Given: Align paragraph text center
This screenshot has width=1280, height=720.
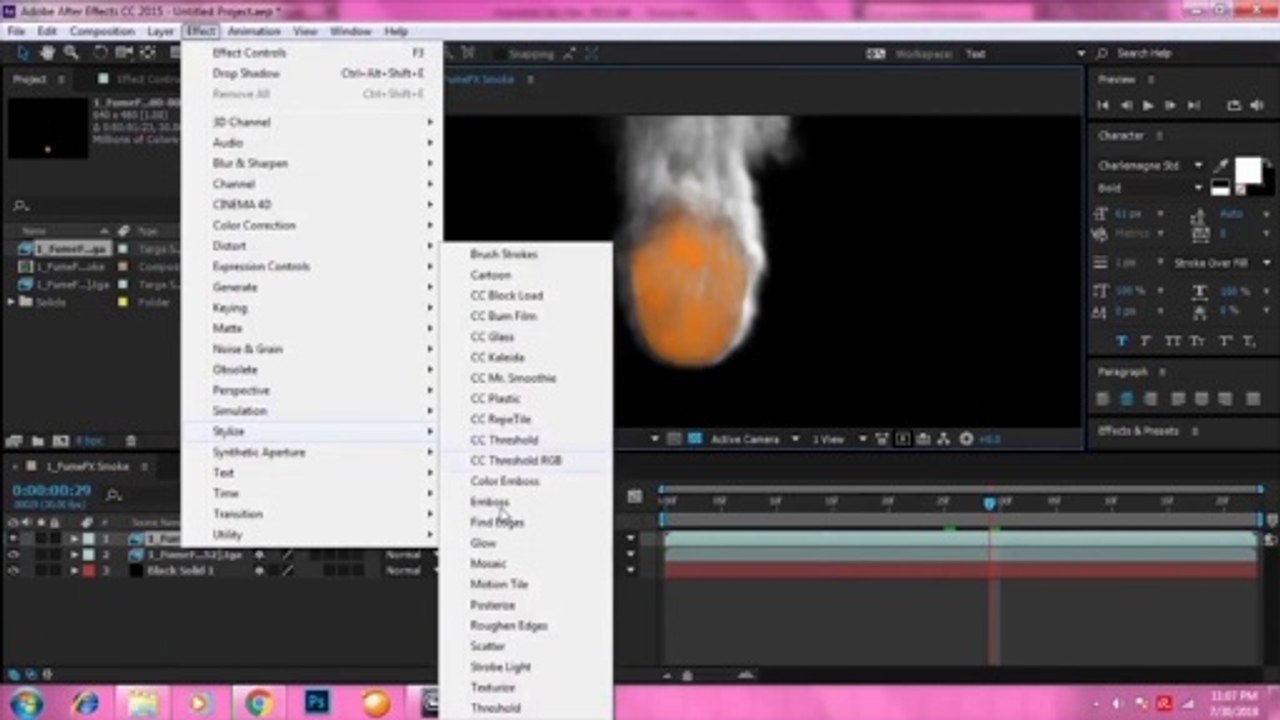Looking at the screenshot, I should tap(1128, 399).
